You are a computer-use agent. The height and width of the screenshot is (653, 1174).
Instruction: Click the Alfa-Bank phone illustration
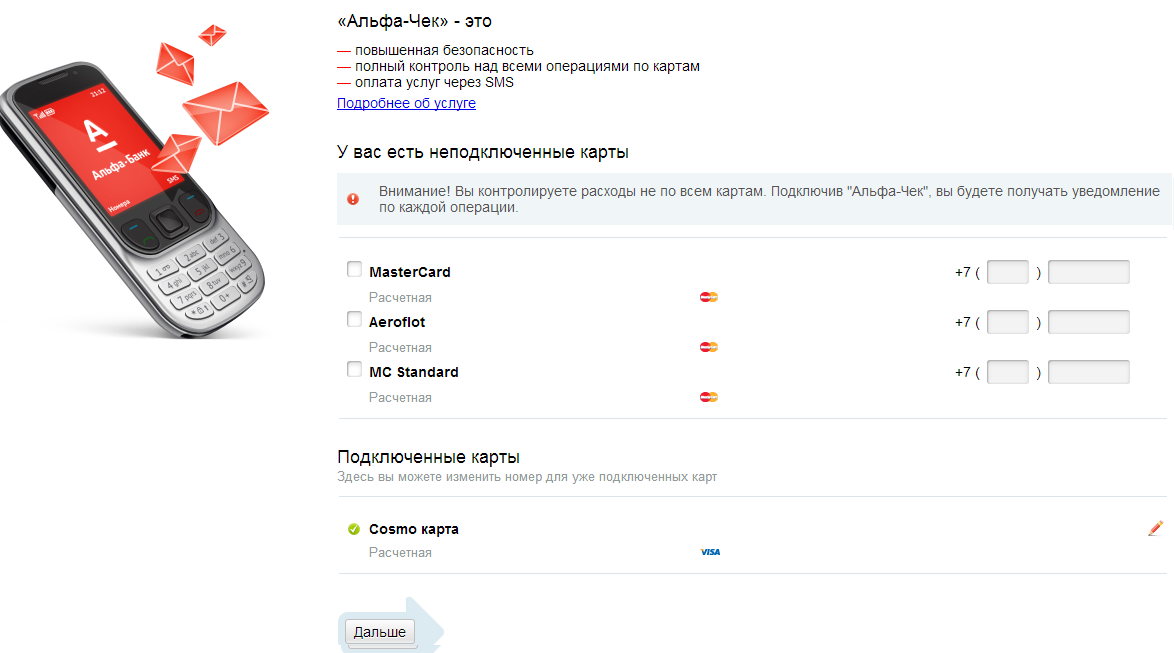click(x=135, y=183)
